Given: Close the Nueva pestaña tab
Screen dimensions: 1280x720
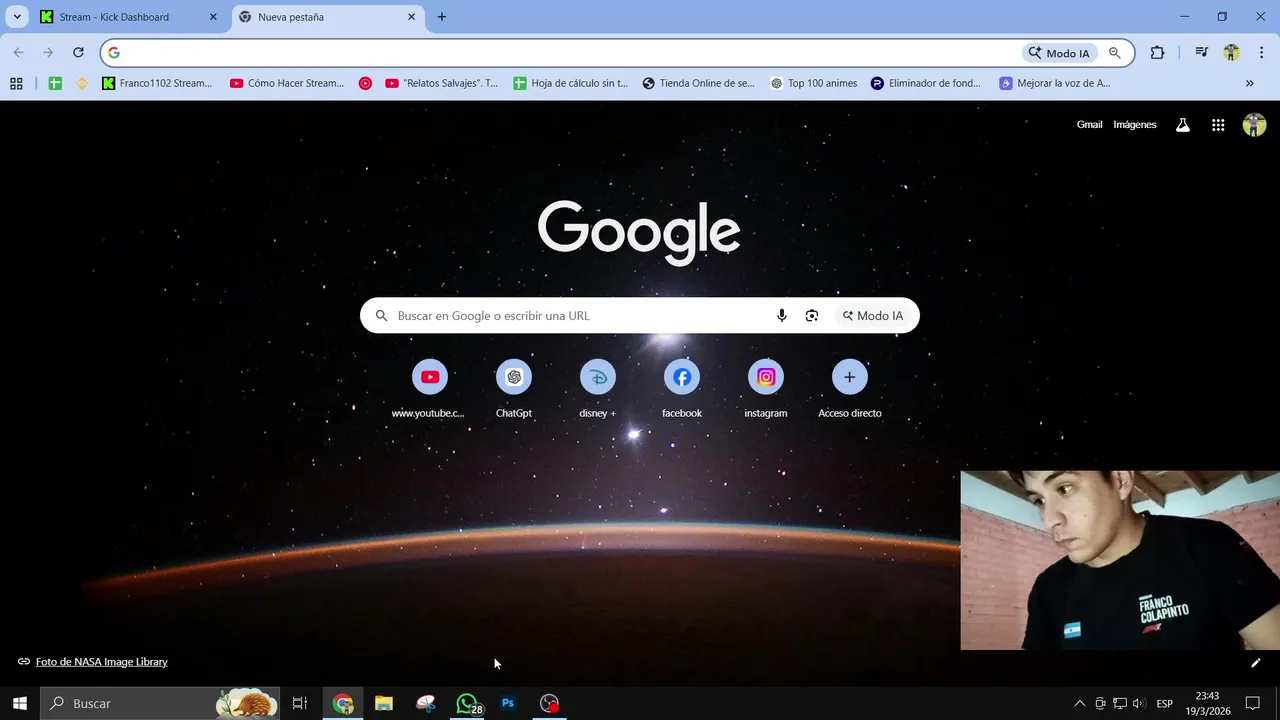Looking at the screenshot, I should 411,17.
